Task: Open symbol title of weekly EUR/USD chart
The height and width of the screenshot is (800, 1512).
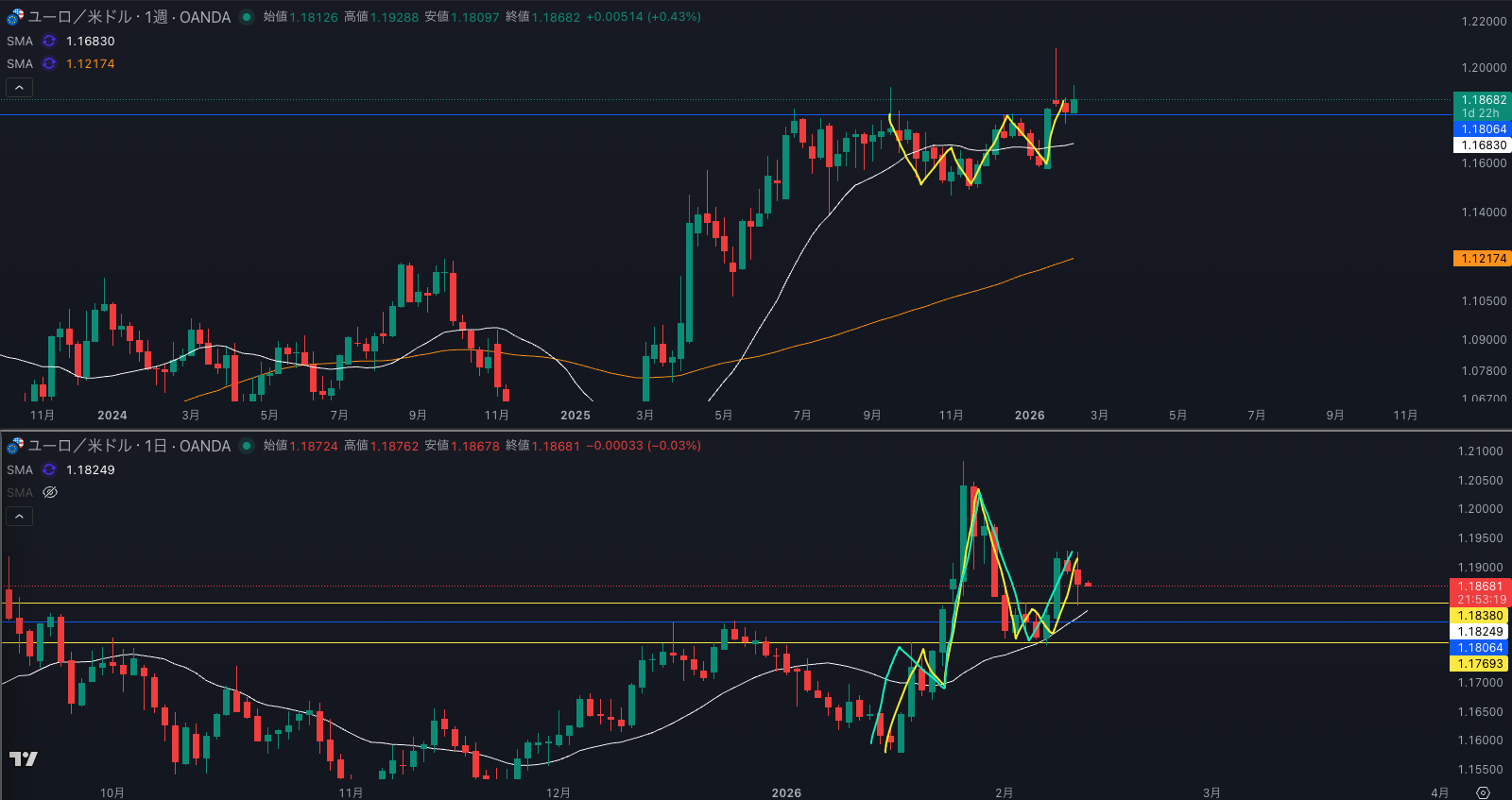Action: click(x=129, y=17)
